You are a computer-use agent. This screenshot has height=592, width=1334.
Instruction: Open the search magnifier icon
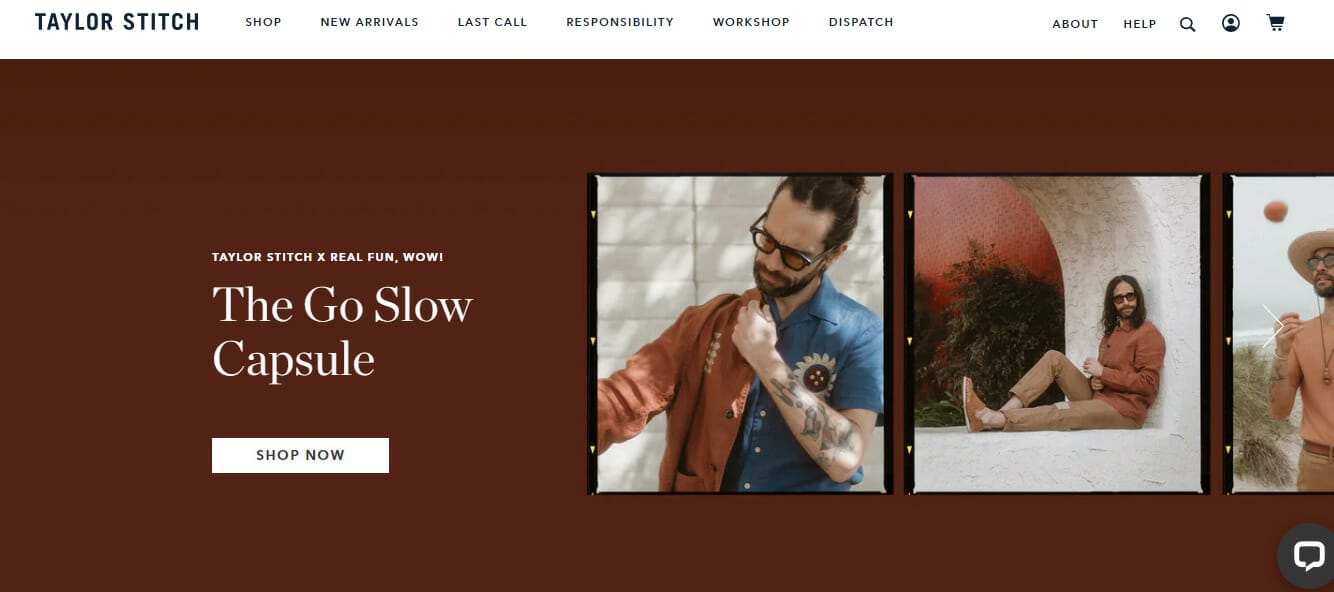(x=1187, y=24)
